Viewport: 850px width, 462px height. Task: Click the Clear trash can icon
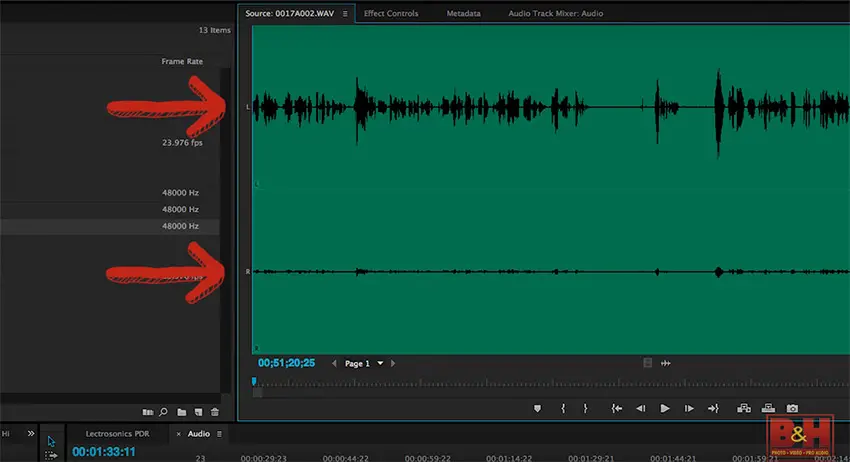(x=215, y=412)
